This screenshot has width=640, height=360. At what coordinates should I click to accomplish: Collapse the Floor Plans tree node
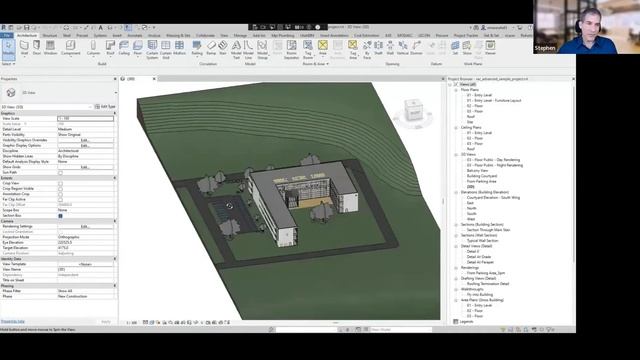click(456, 90)
